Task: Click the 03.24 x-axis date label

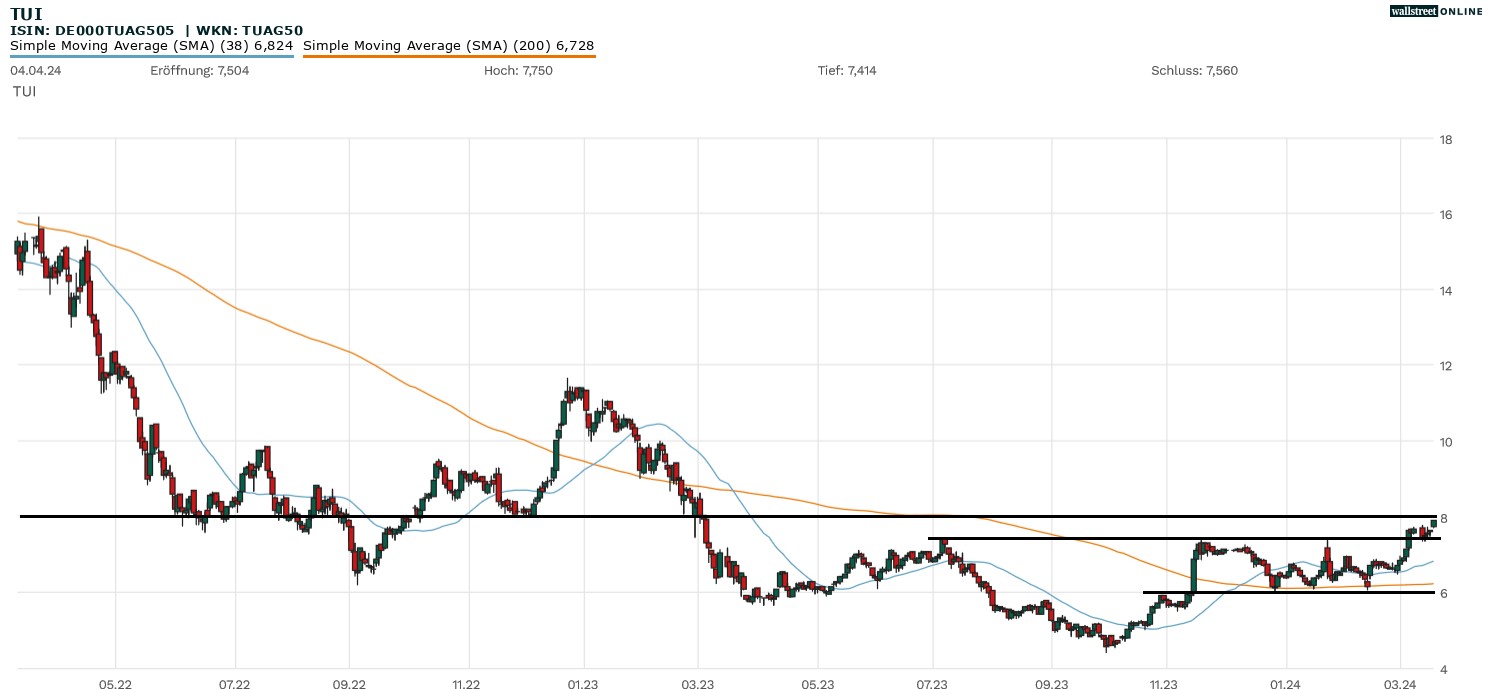Action: point(1400,685)
